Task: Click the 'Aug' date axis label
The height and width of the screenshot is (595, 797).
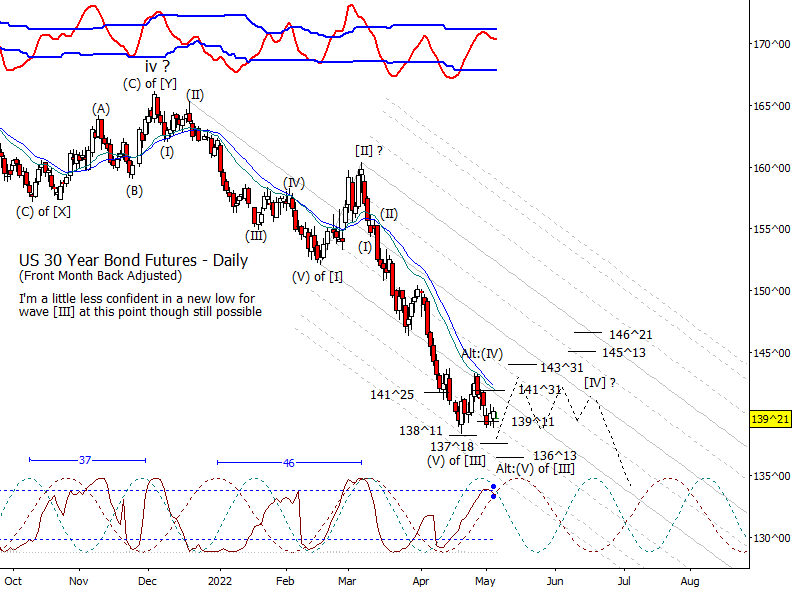Action: pos(690,581)
